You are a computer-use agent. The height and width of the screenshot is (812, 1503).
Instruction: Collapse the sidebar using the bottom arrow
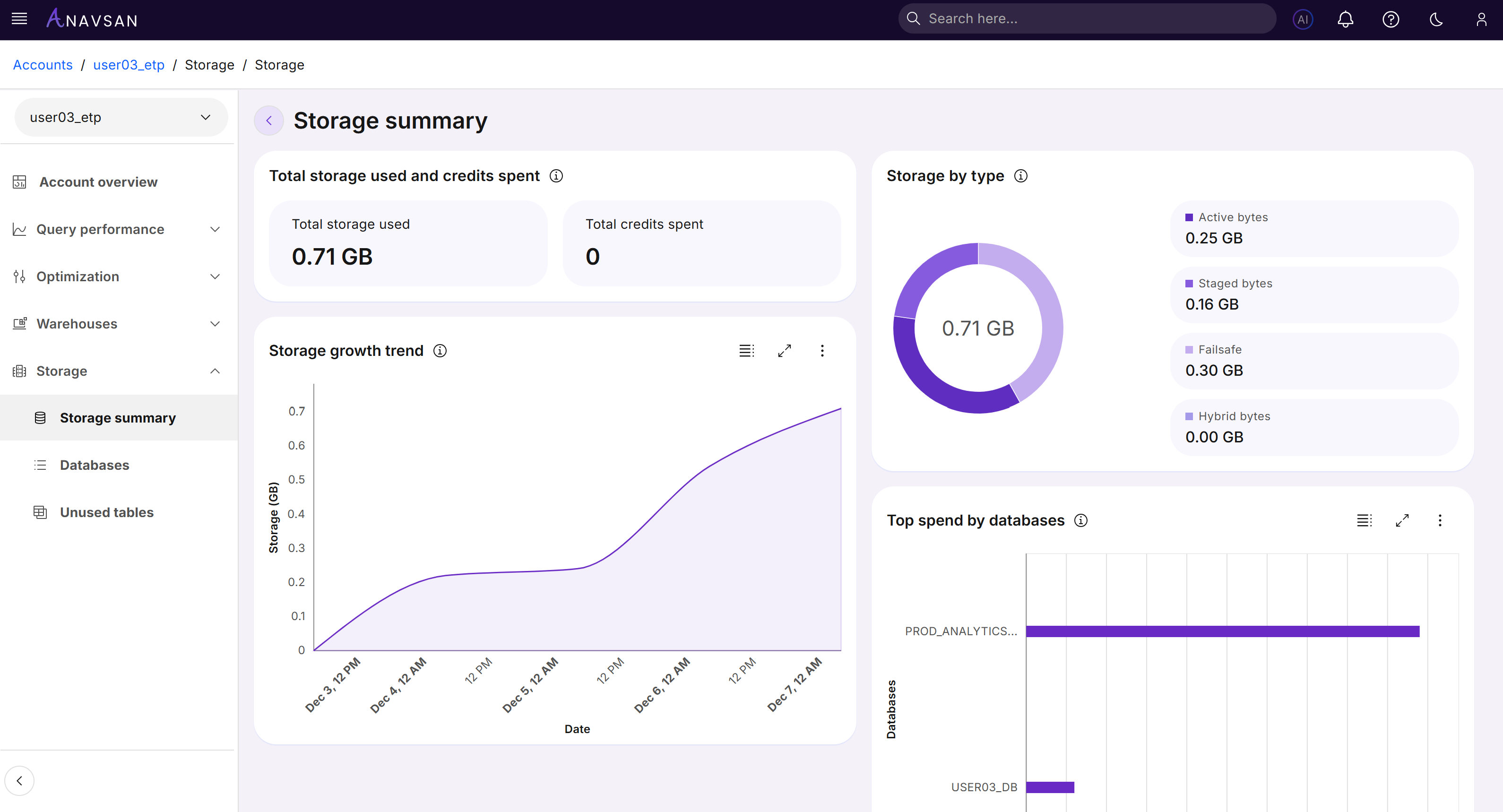[19, 780]
